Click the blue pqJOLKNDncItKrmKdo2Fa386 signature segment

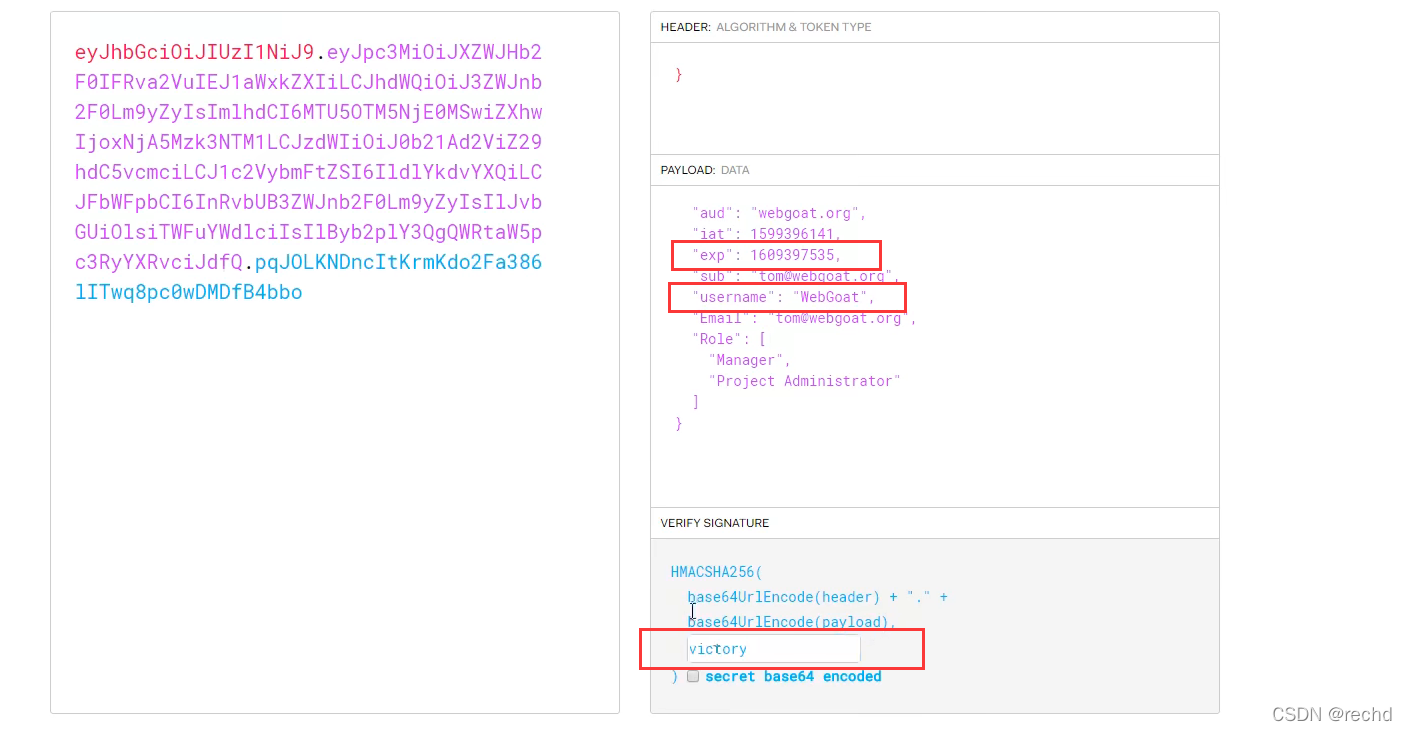tap(398, 262)
